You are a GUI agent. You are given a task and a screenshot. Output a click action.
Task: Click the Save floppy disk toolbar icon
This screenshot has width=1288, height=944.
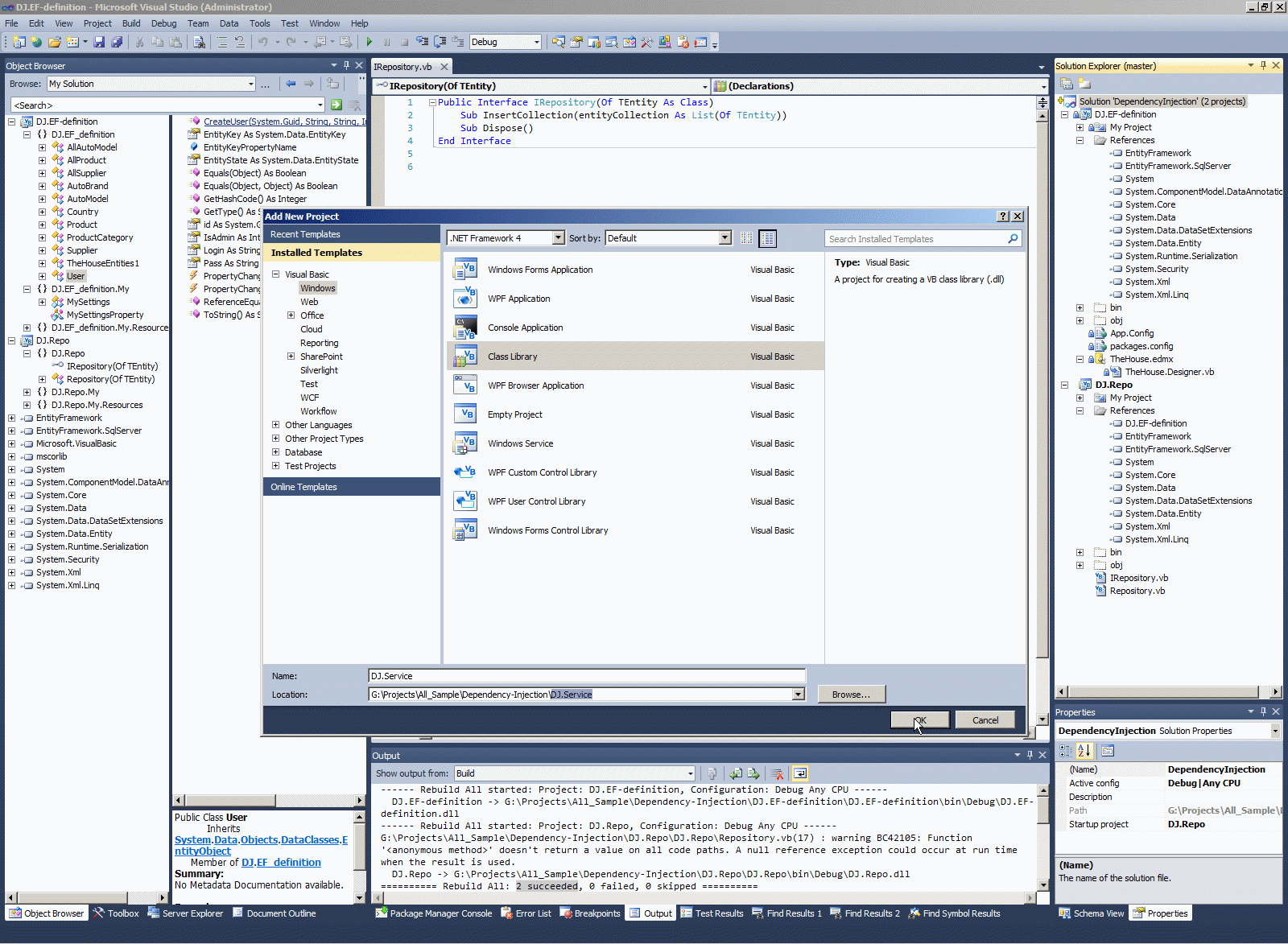(x=99, y=42)
